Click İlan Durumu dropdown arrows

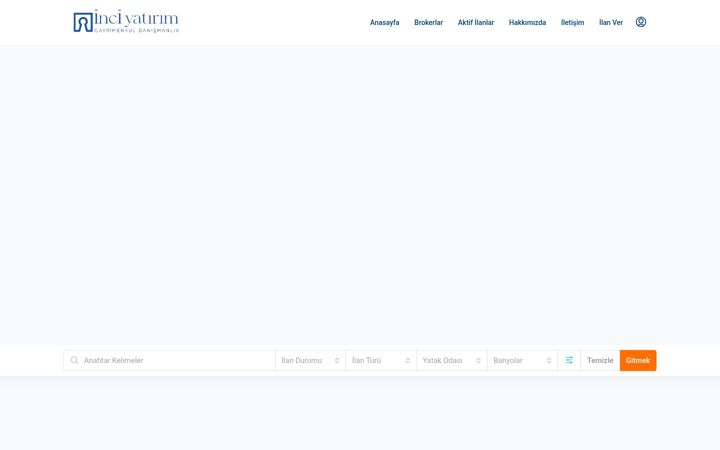pyautogui.click(x=337, y=360)
